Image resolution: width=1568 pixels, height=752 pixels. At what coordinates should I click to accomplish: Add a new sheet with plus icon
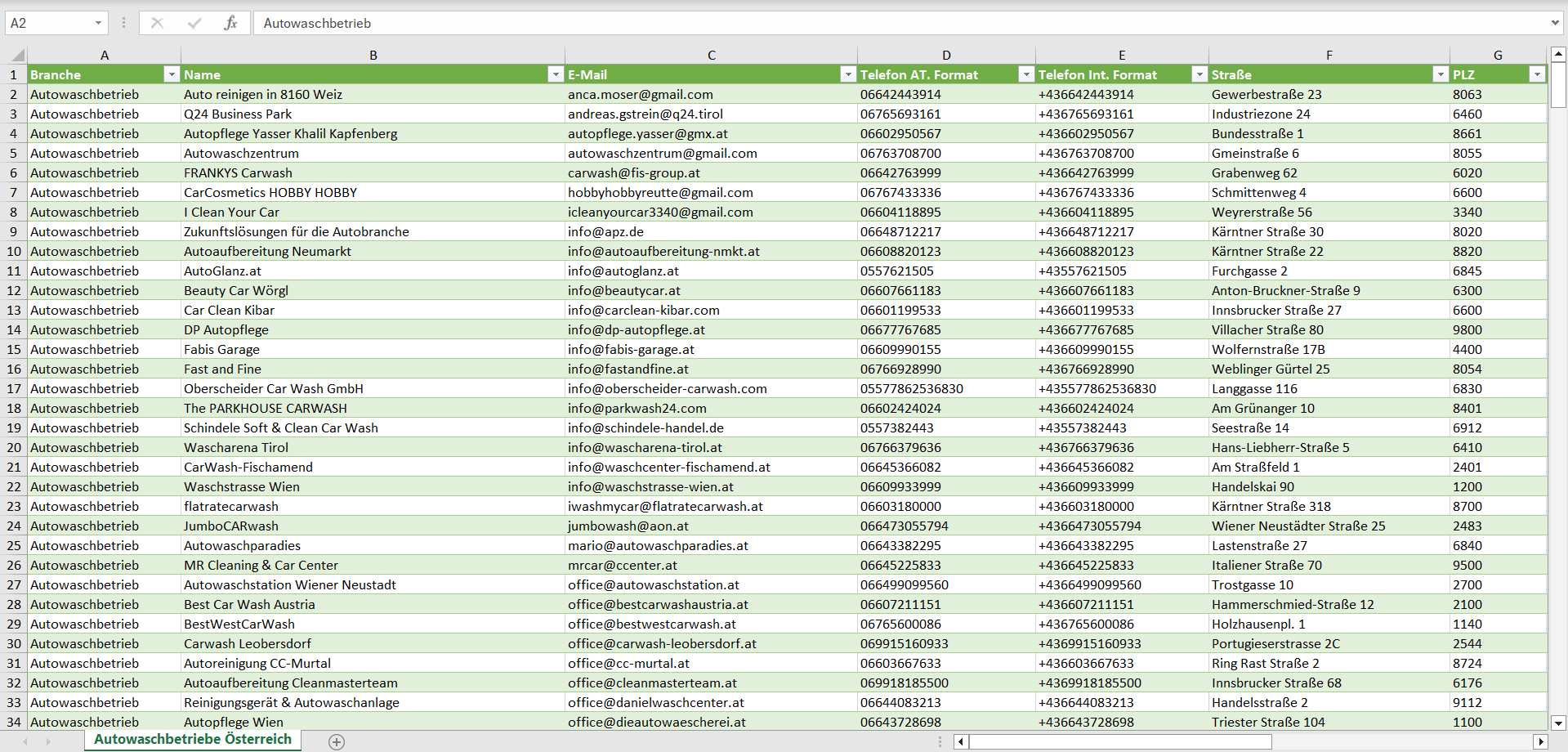(337, 741)
